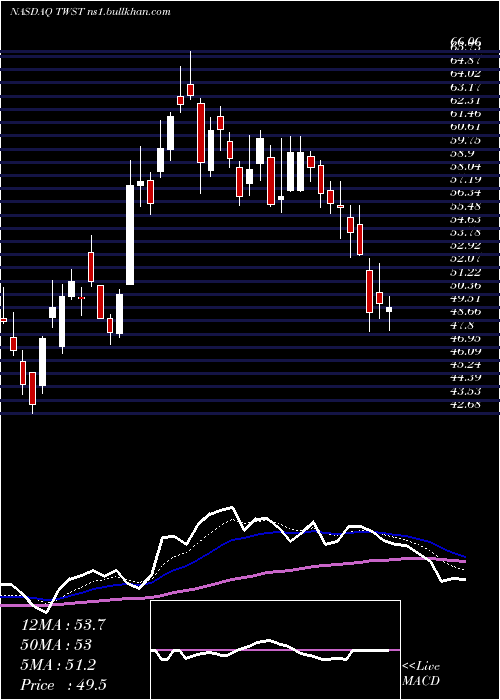The image size is (500, 700).
Task: Click the 58.9 price axis label
Action: click(462, 154)
